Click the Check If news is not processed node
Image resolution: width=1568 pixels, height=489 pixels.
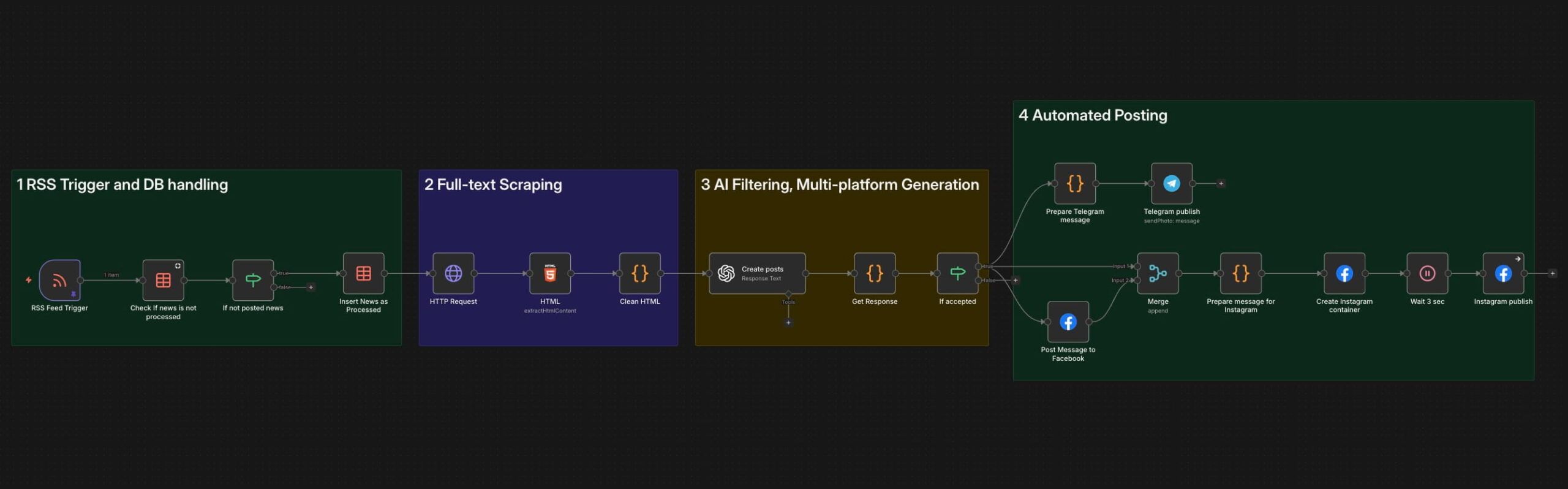163,280
